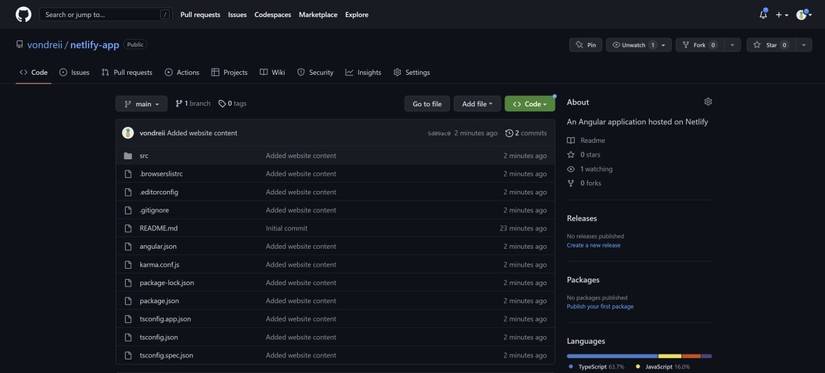Open the Wiki tab
Viewport: 825px width, 373px height.
coord(273,73)
